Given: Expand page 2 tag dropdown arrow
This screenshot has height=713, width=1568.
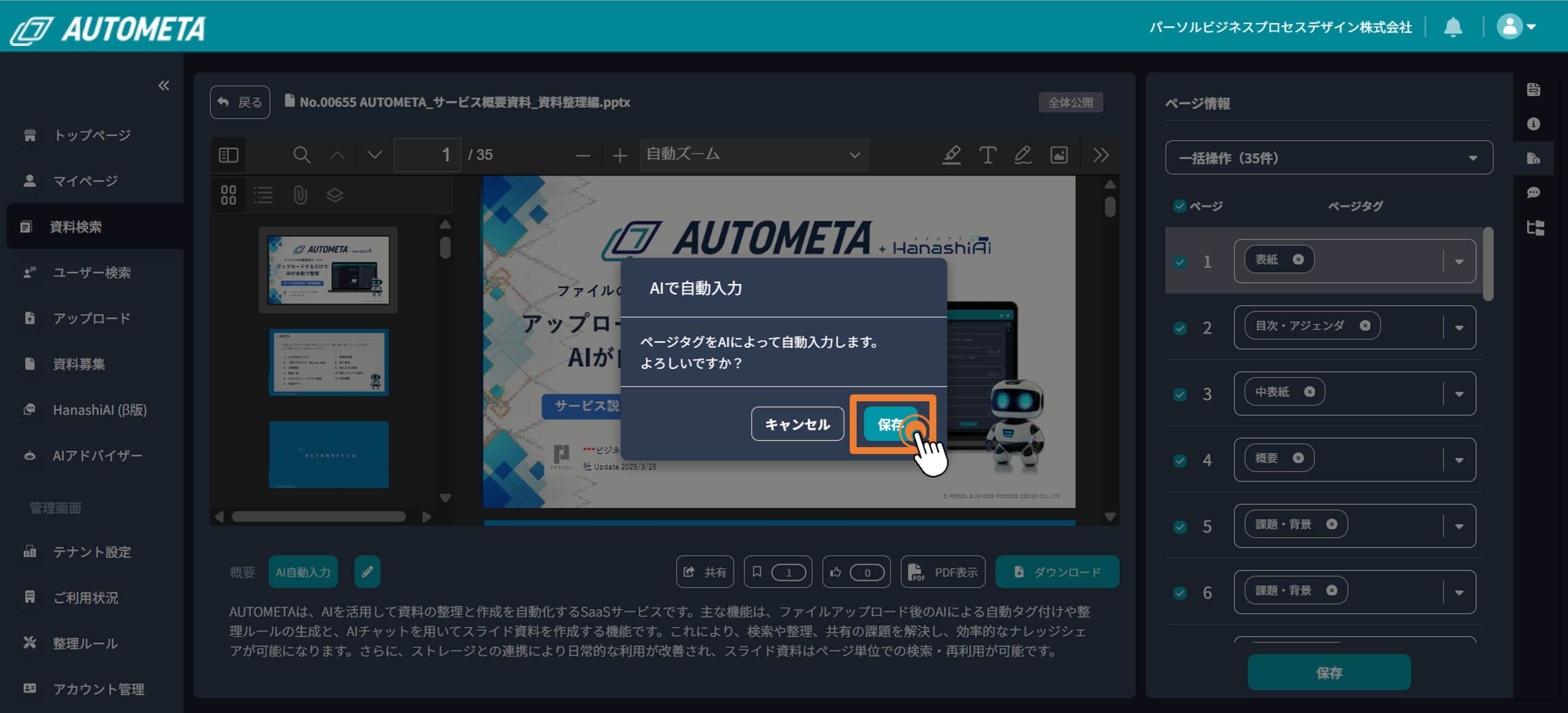Looking at the screenshot, I should pyautogui.click(x=1459, y=328).
